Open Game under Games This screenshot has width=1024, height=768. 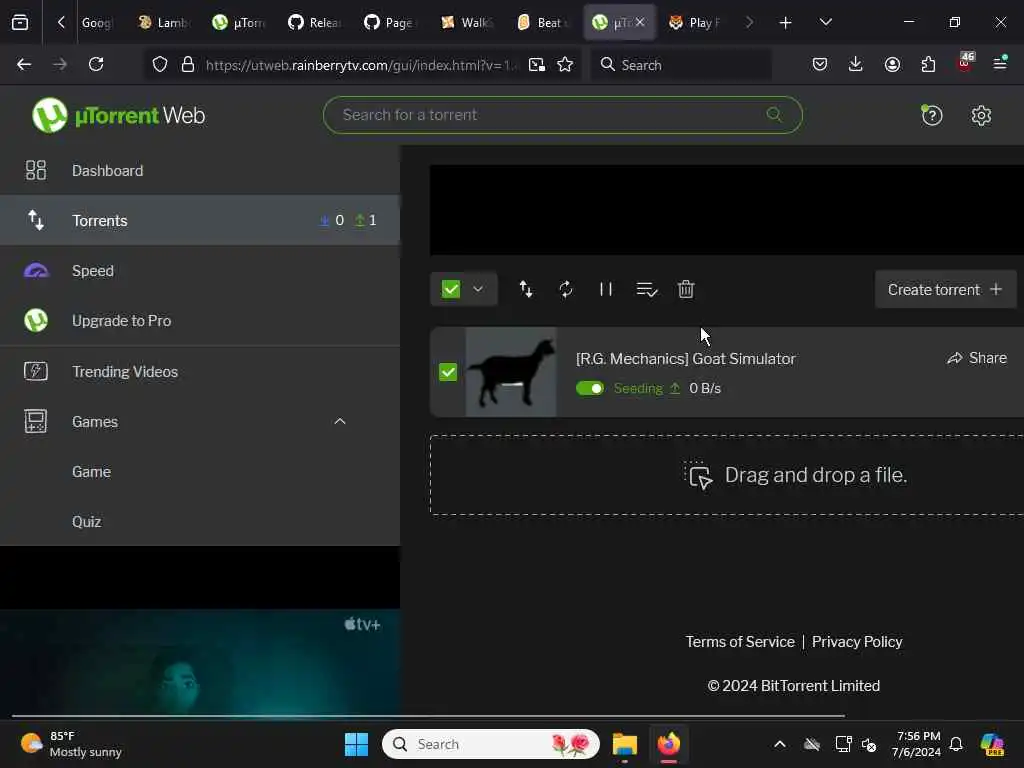(x=200, y=472)
